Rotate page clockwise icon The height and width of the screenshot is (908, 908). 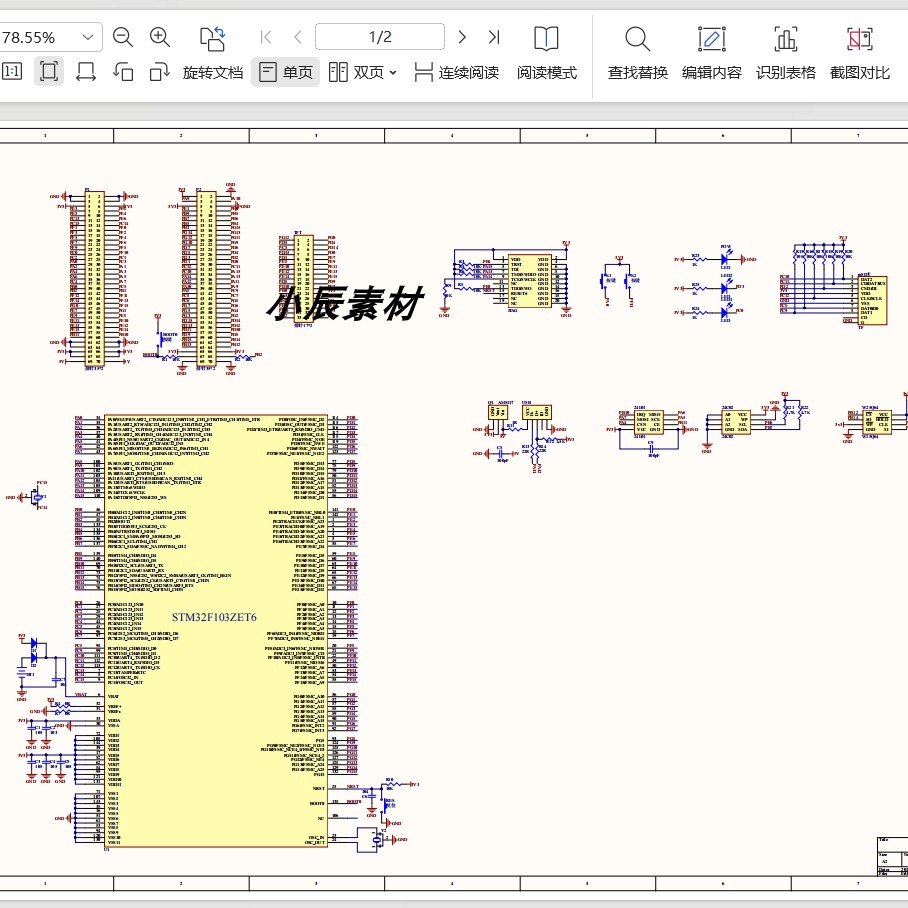[x=160, y=72]
